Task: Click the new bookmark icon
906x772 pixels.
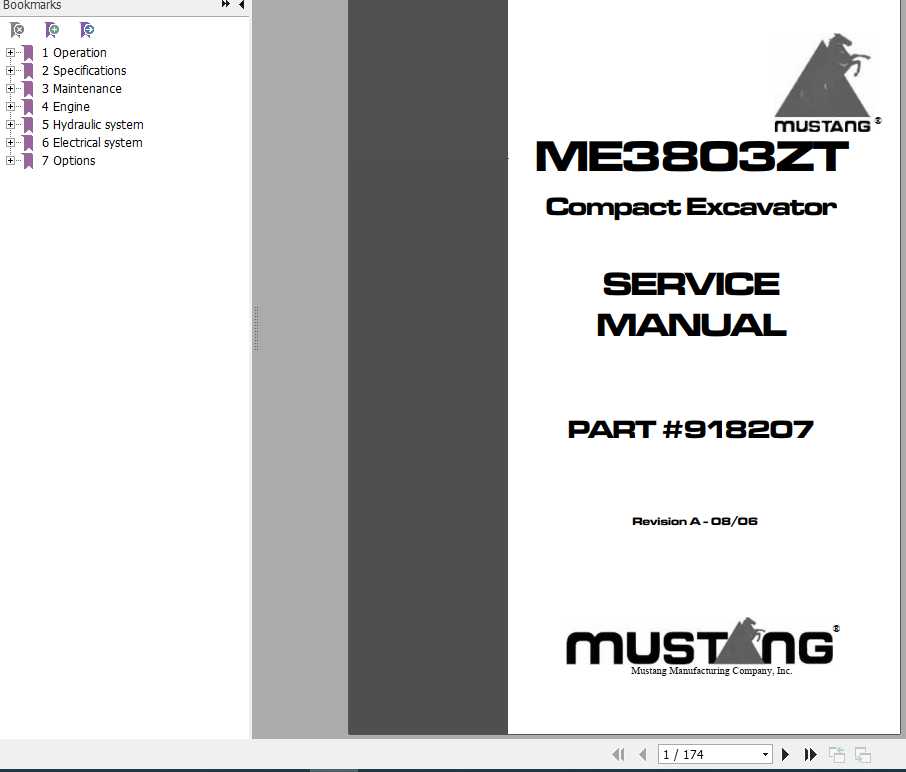Action: 52,30
